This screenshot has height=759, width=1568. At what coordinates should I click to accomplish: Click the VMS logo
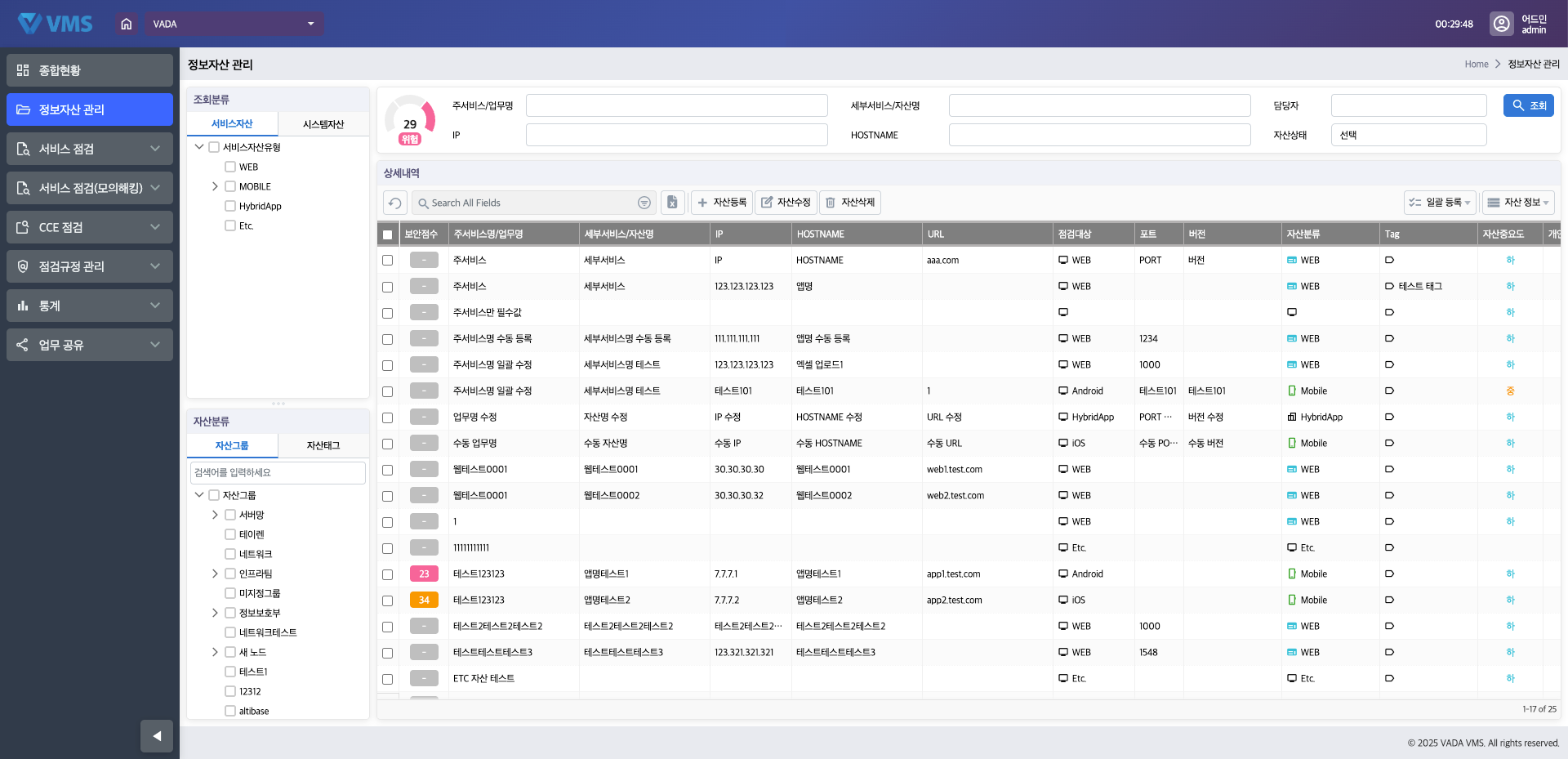[x=56, y=24]
